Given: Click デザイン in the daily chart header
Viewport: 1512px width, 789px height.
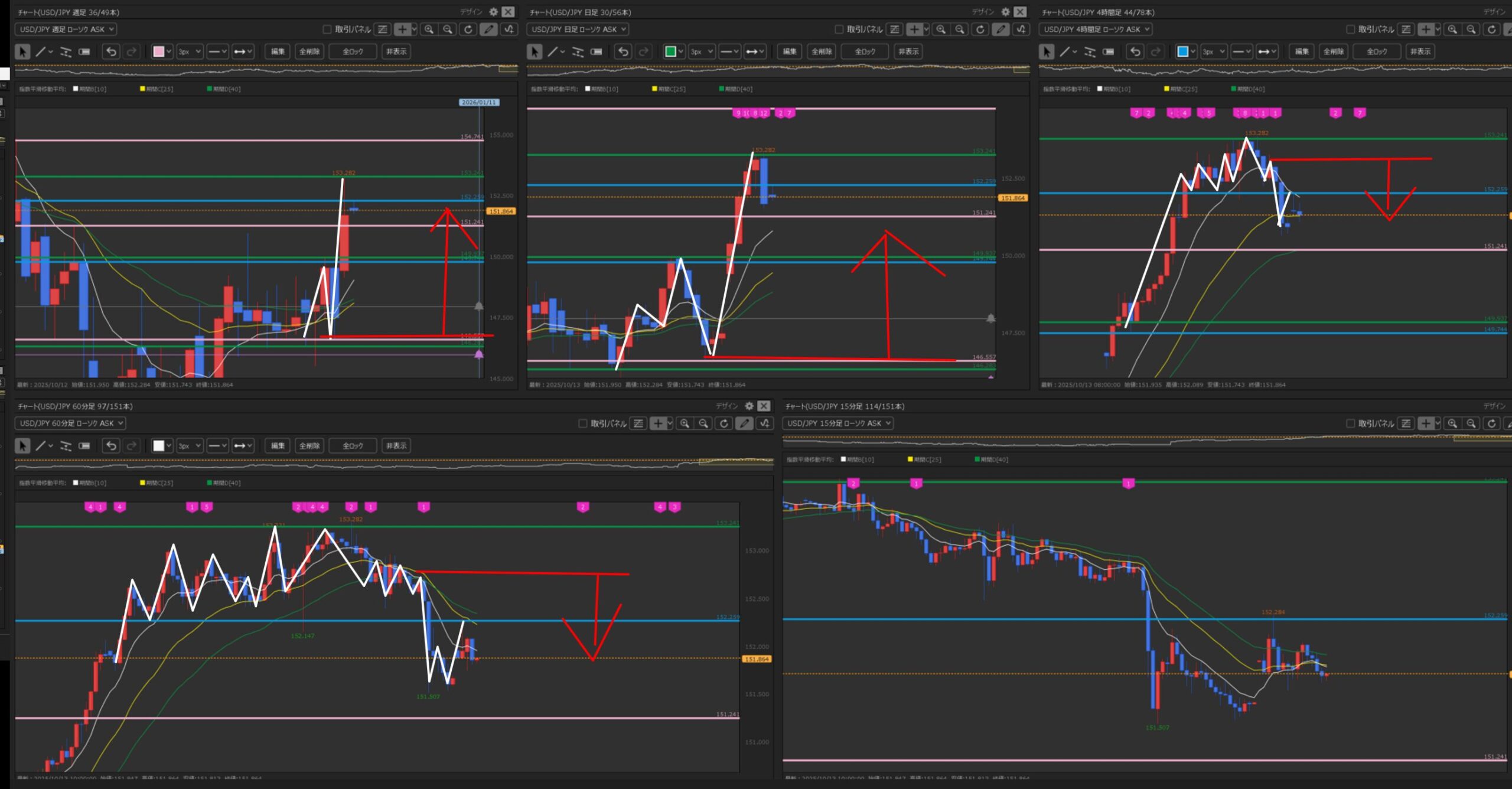Looking at the screenshot, I should (983, 12).
